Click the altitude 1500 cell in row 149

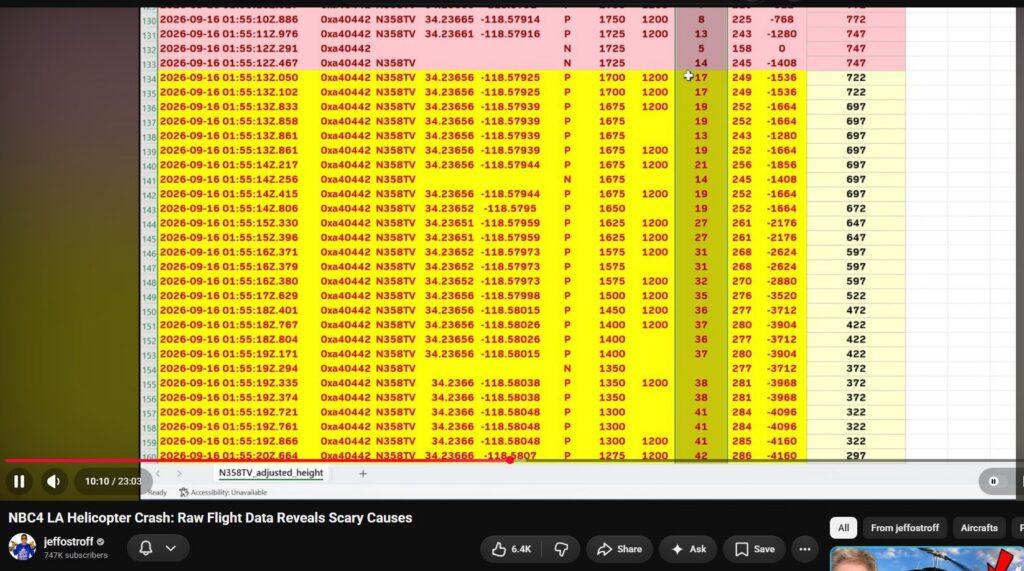pos(612,295)
